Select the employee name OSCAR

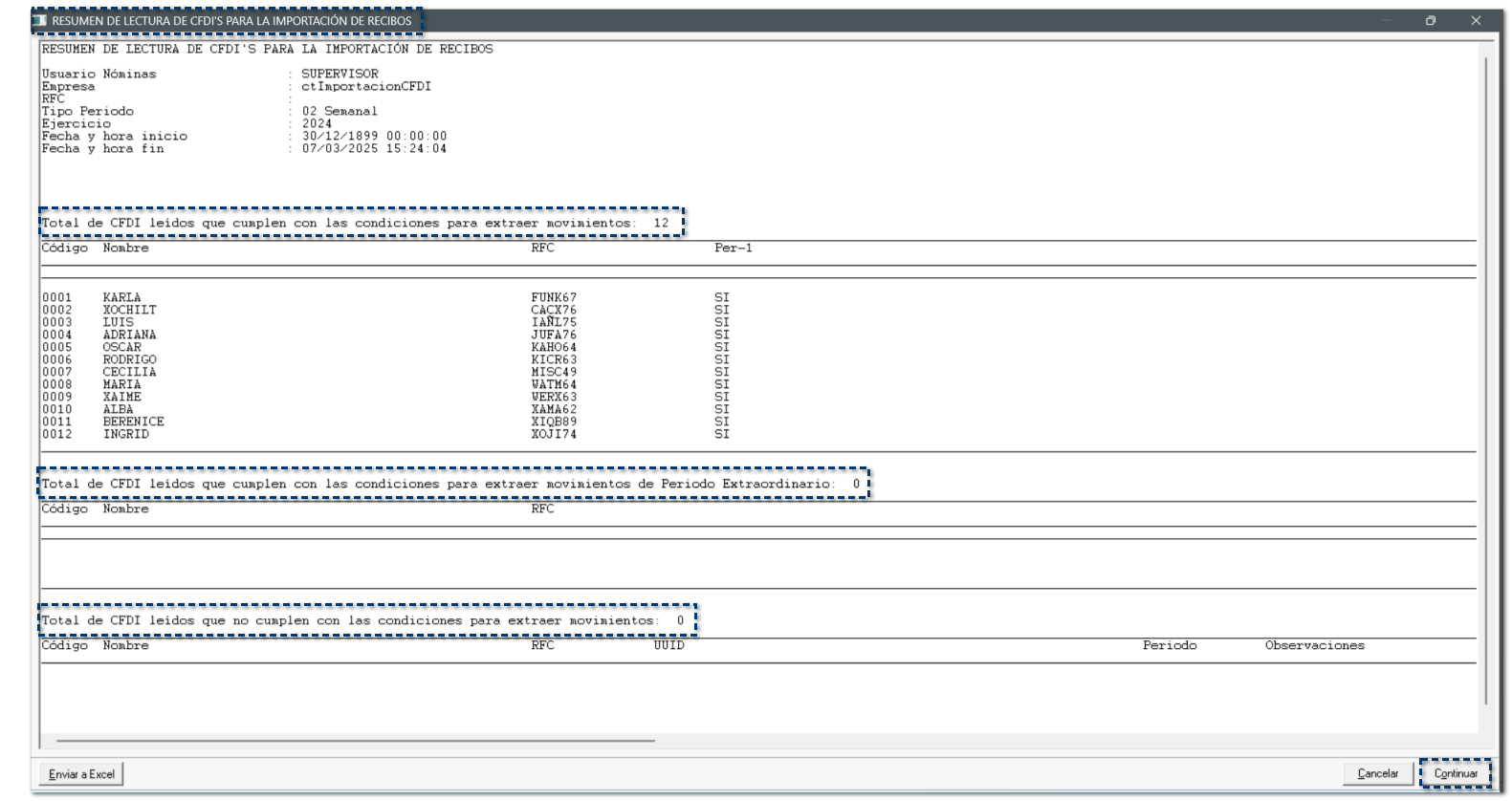coord(121,347)
